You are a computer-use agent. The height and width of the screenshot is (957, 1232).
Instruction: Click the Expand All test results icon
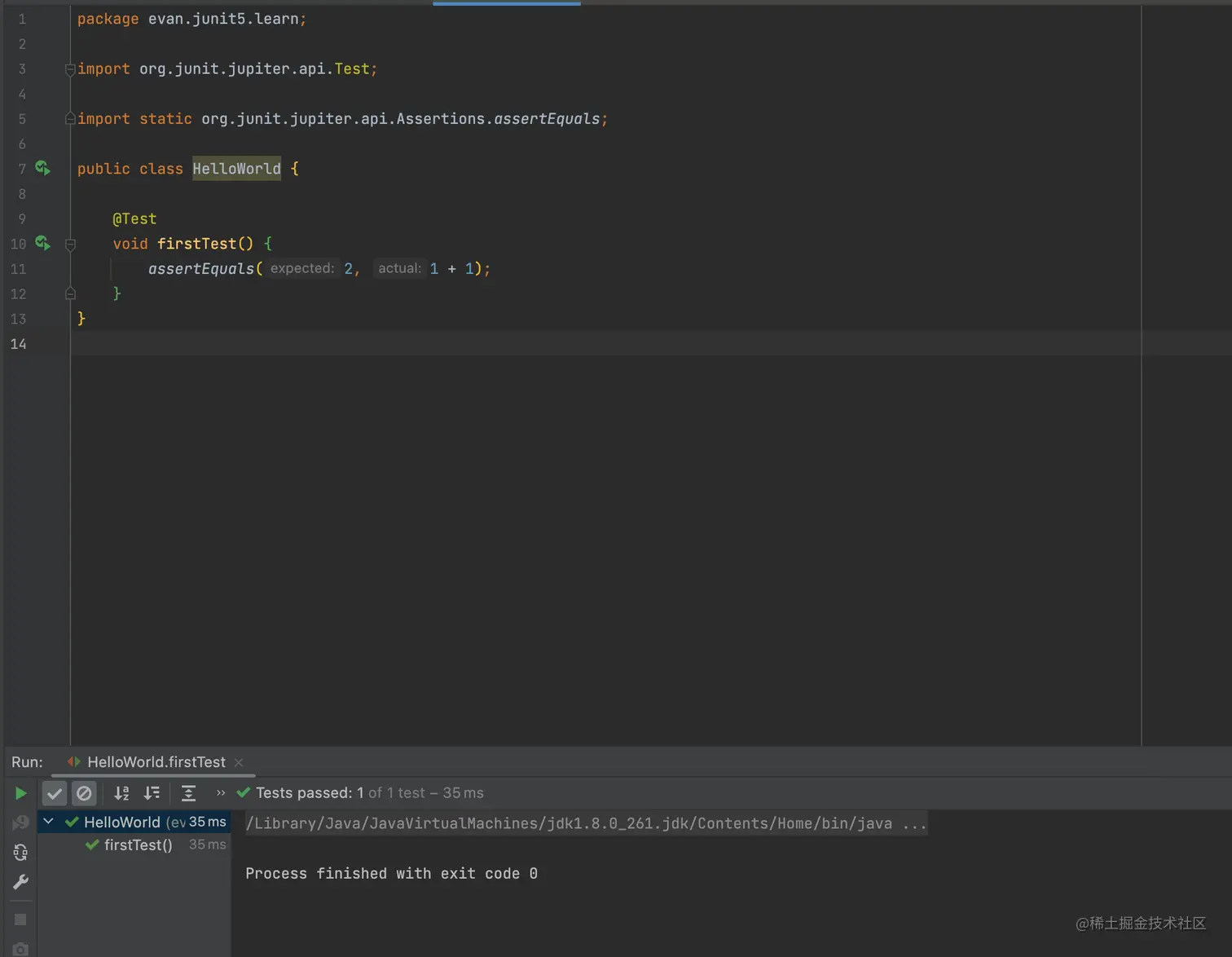pos(188,793)
